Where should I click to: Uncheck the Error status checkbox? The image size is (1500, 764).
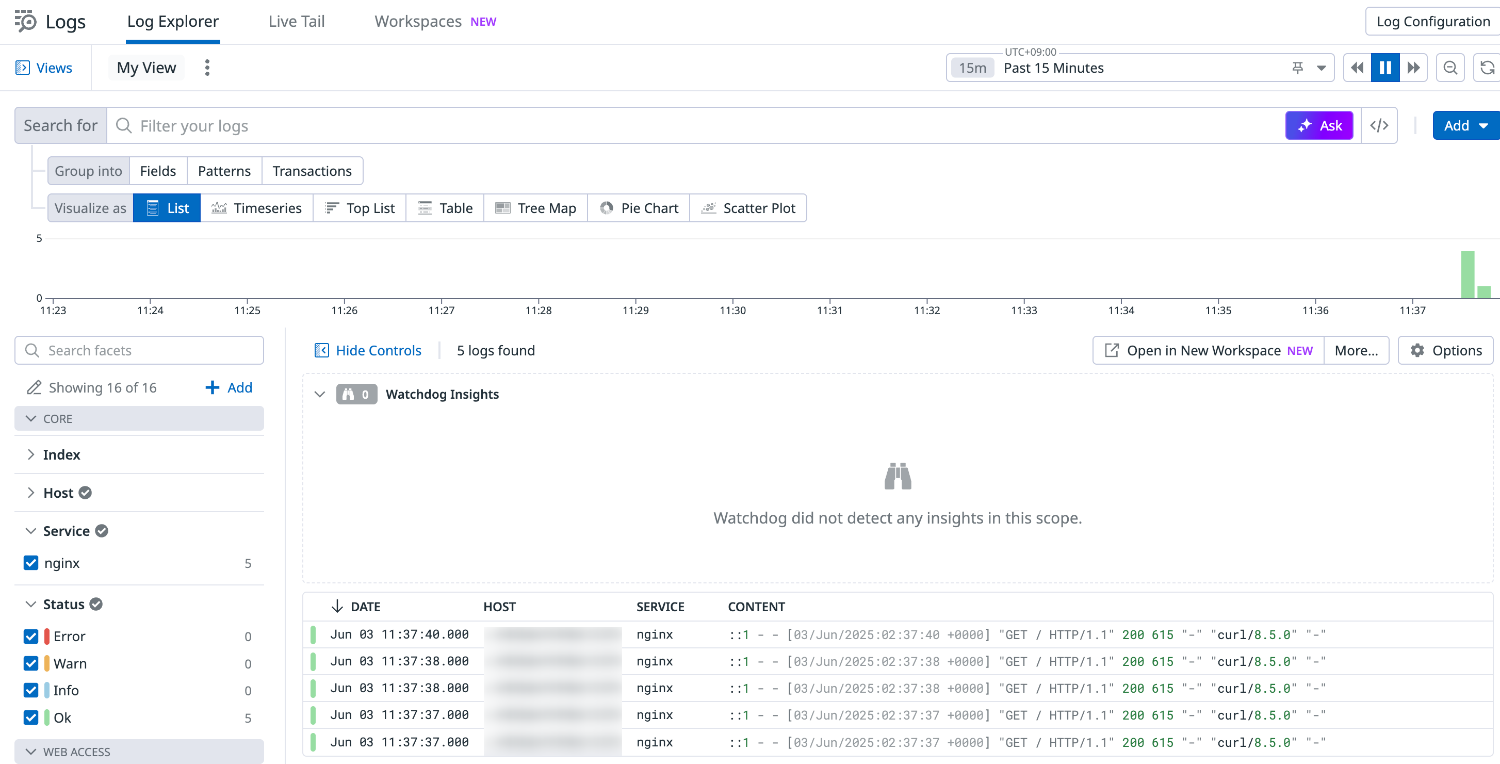click(31, 637)
